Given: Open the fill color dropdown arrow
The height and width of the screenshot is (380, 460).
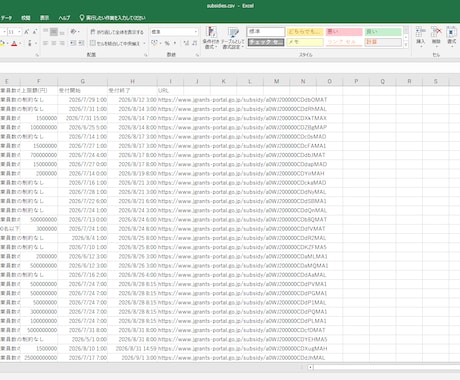Looking at the screenshot, I should pyautogui.click(x=7, y=43).
